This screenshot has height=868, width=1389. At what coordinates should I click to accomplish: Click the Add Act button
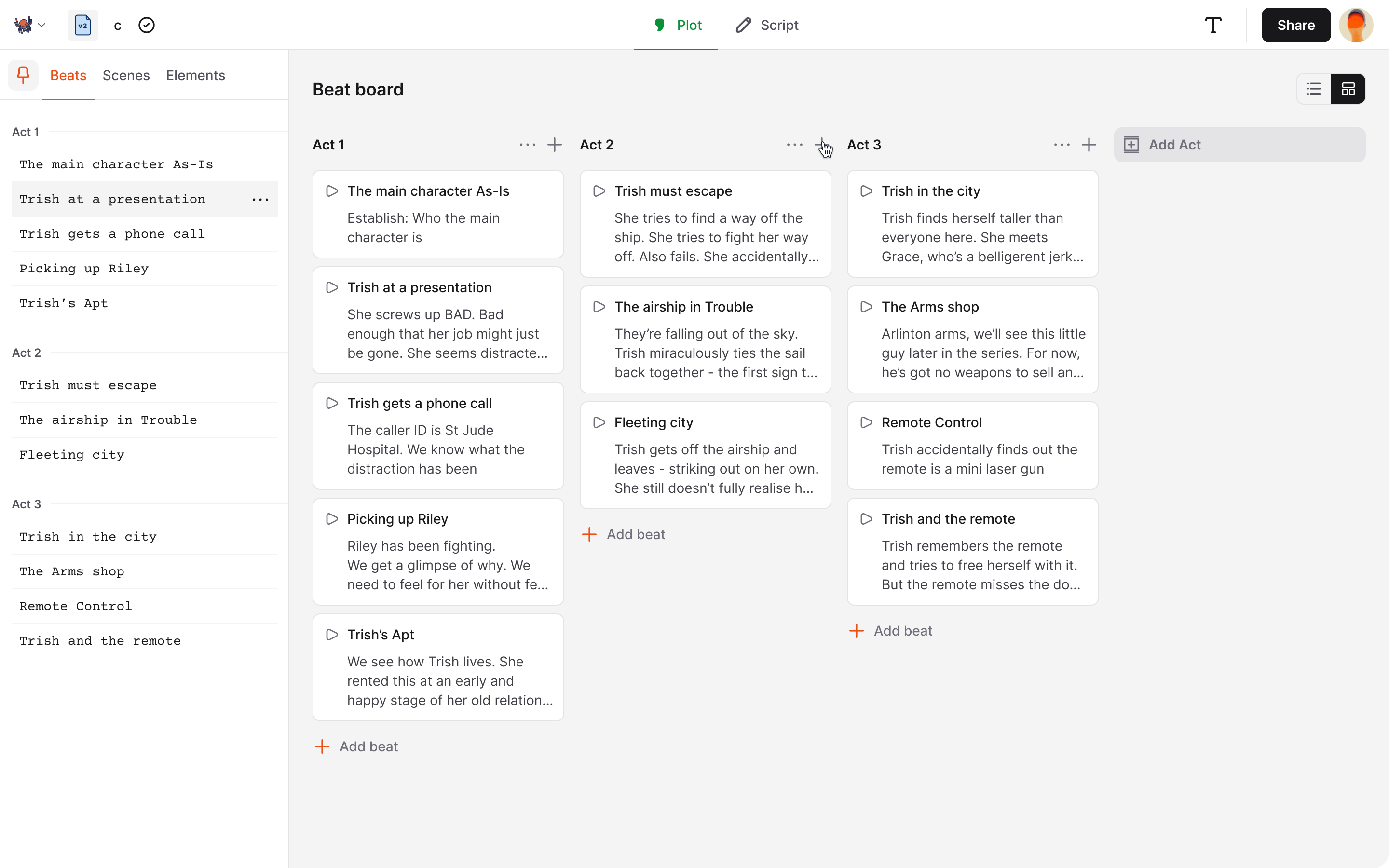(1239, 145)
